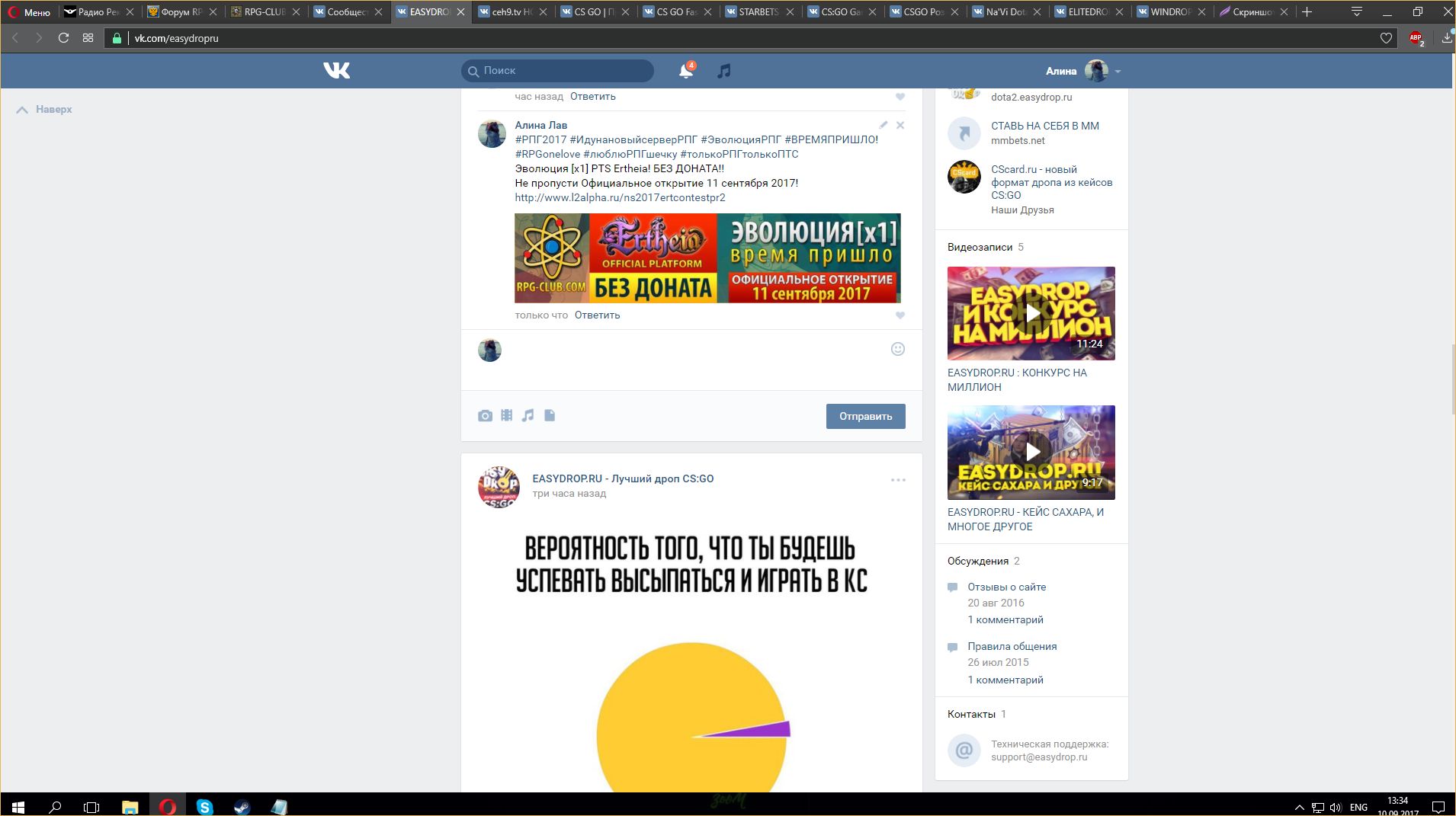Open Алина profile dropdown arrow
This screenshot has width=1456, height=816.
(x=1118, y=72)
